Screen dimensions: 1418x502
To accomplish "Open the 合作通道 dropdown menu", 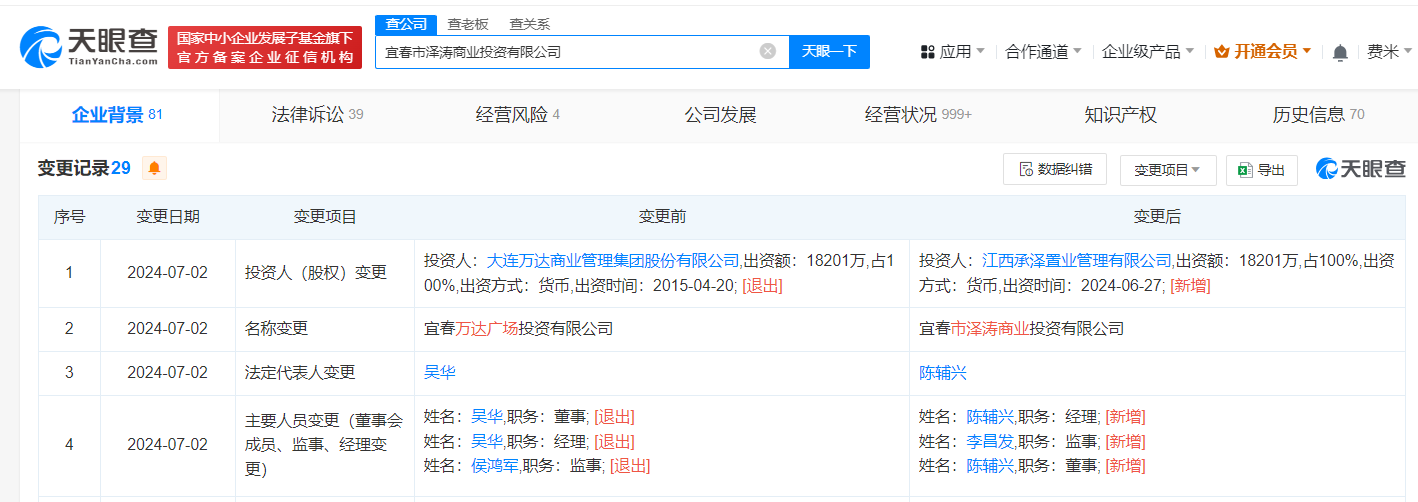I will 1043,52.
